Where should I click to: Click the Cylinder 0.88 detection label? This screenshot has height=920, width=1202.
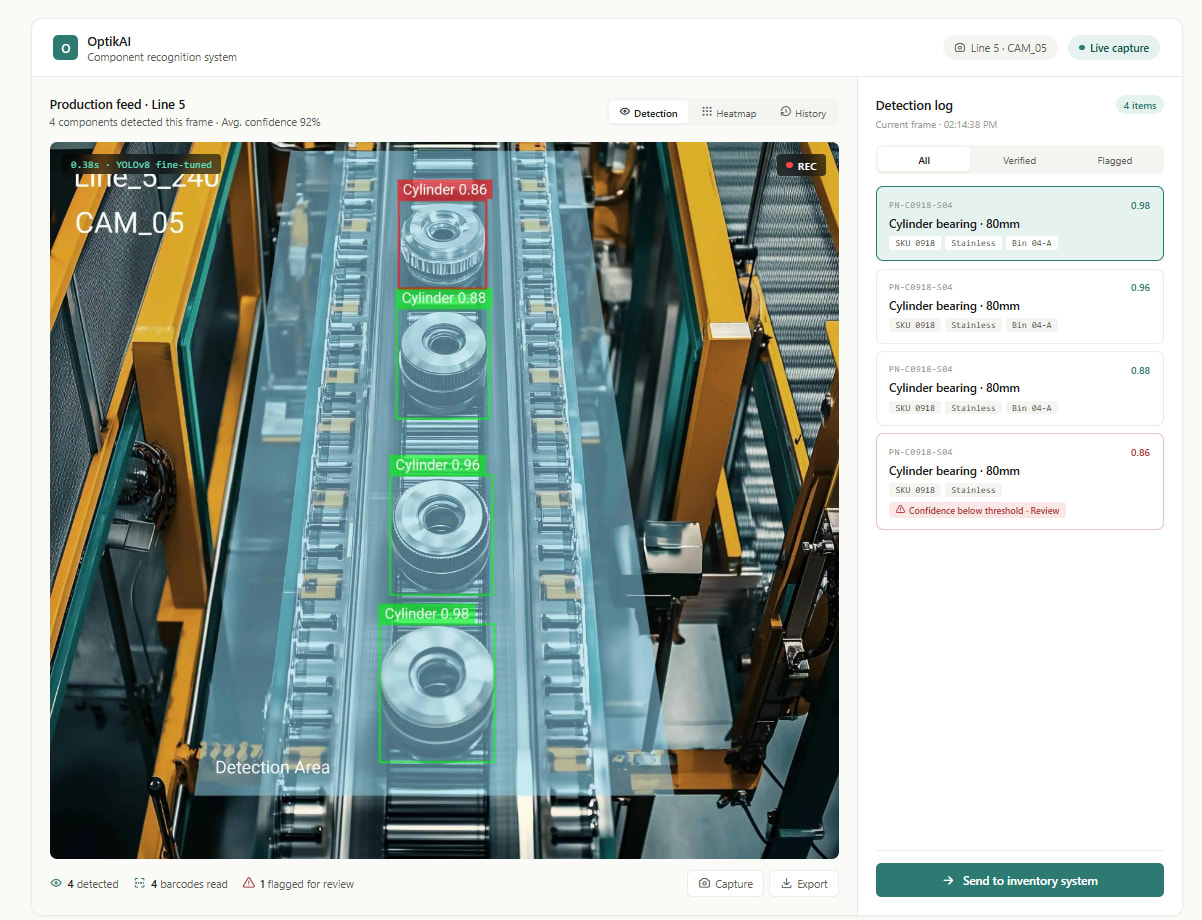[443, 298]
